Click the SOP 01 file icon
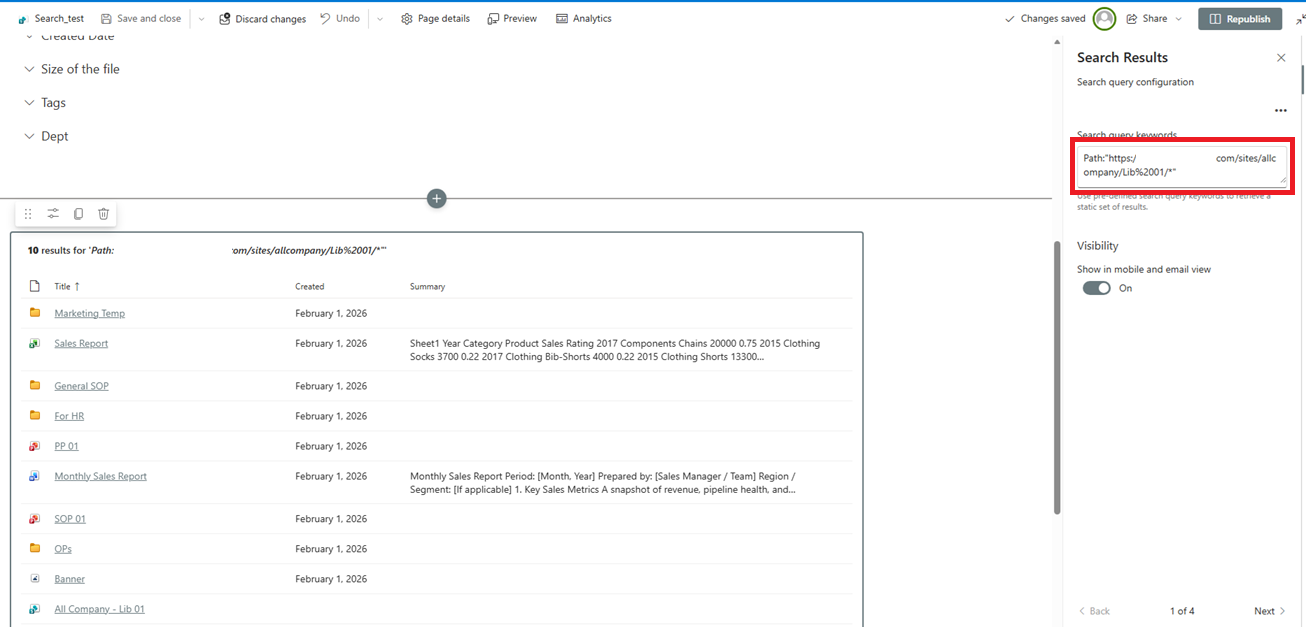This screenshot has height=627, width=1306. tap(35, 518)
